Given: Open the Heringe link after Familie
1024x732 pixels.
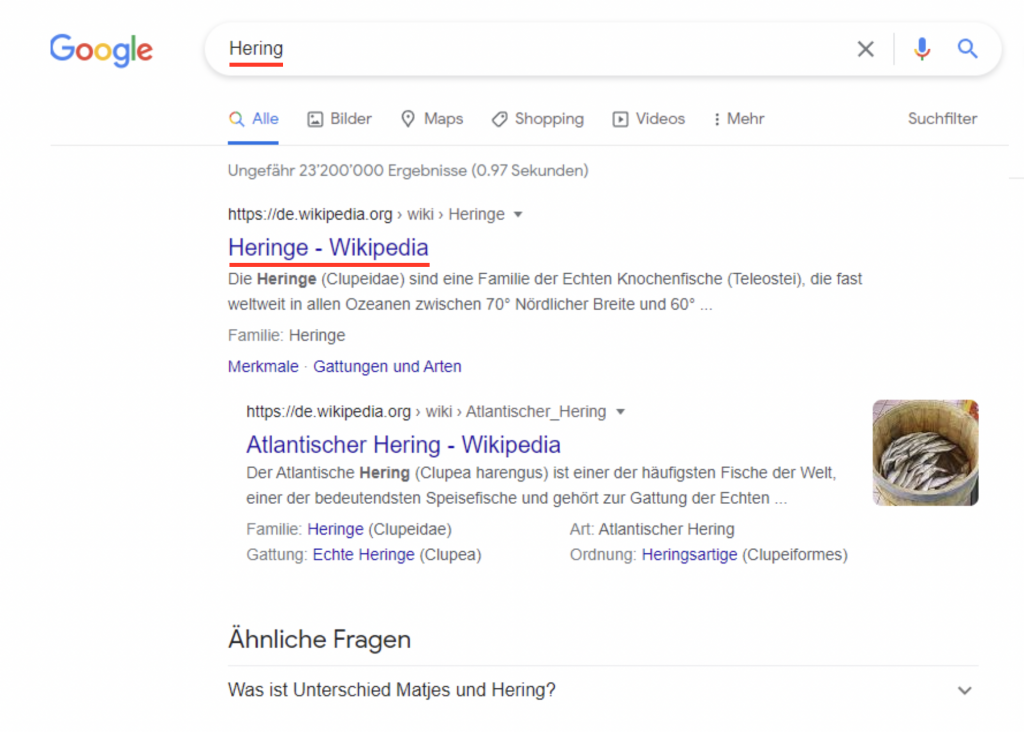Looking at the screenshot, I should coord(336,529).
